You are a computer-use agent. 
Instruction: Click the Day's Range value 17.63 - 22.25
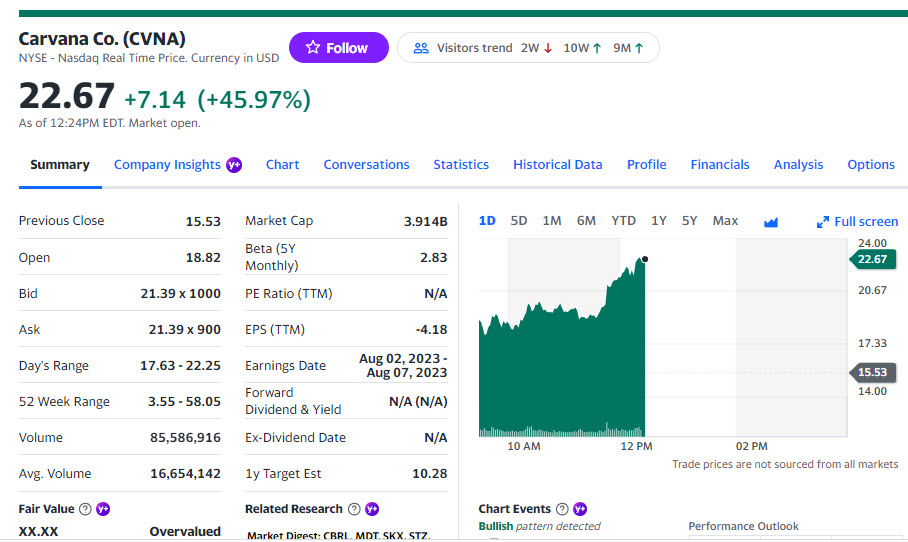(x=180, y=365)
